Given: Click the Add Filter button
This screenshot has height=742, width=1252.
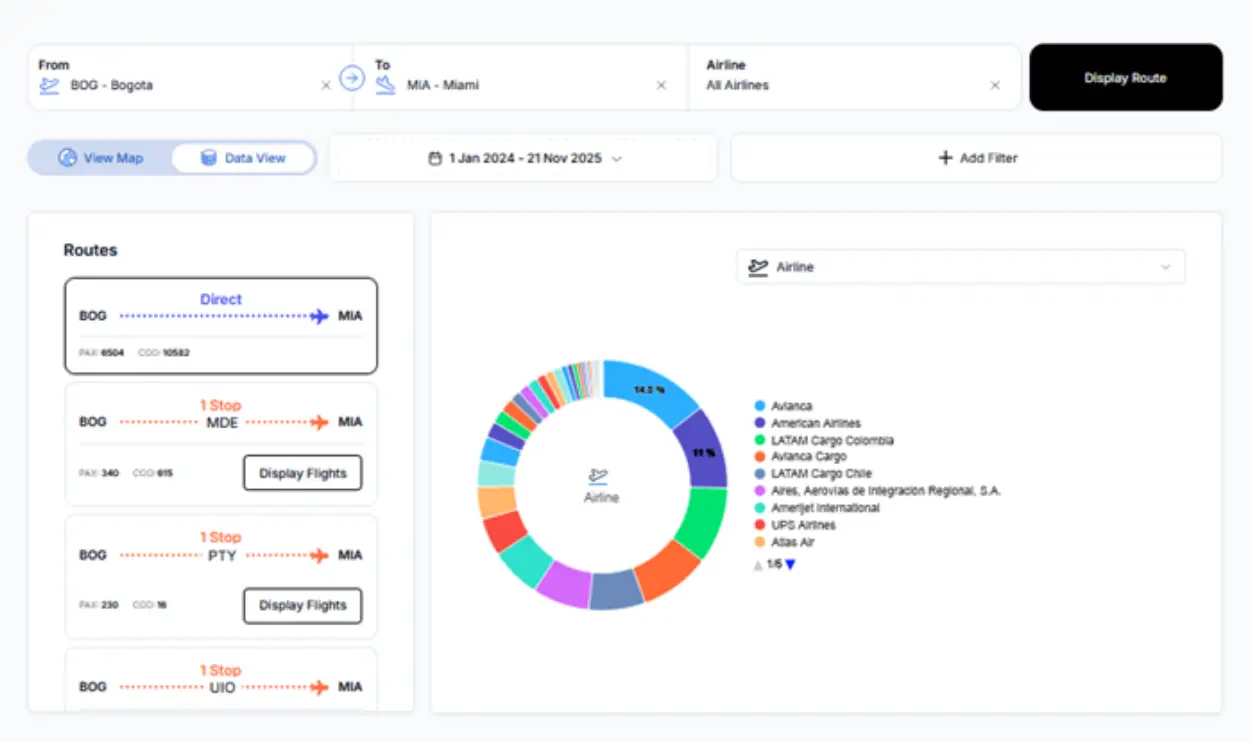Looking at the screenshot, I should 976,158.
